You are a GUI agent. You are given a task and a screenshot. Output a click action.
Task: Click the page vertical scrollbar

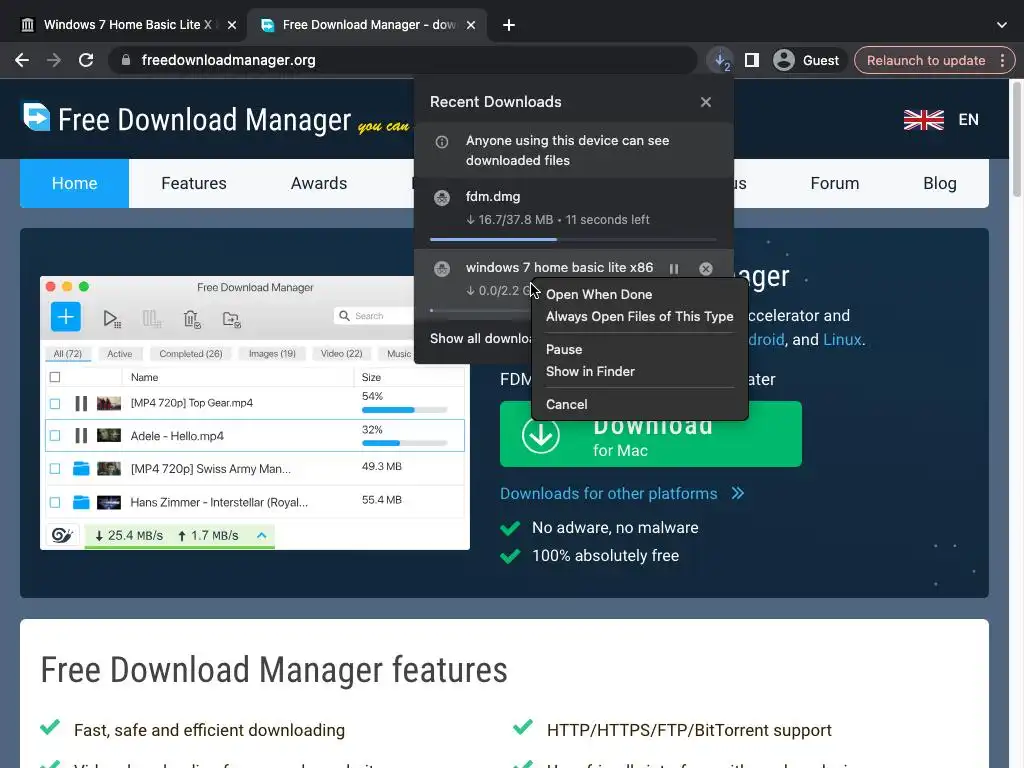coord(1016,139)
